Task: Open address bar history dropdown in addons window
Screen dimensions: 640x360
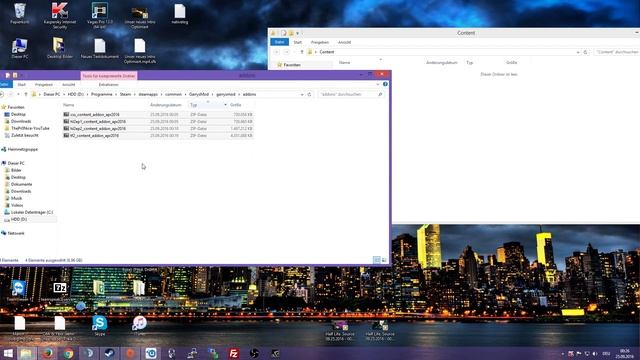Action: (302, 94)
